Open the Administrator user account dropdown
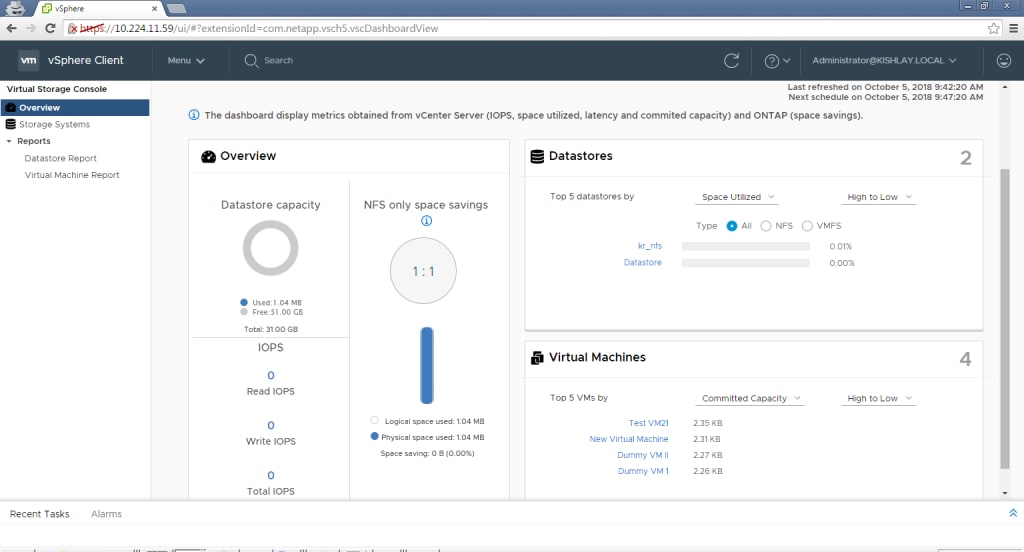The width and height of the screenshot is (1024, 552). (884, 60)
